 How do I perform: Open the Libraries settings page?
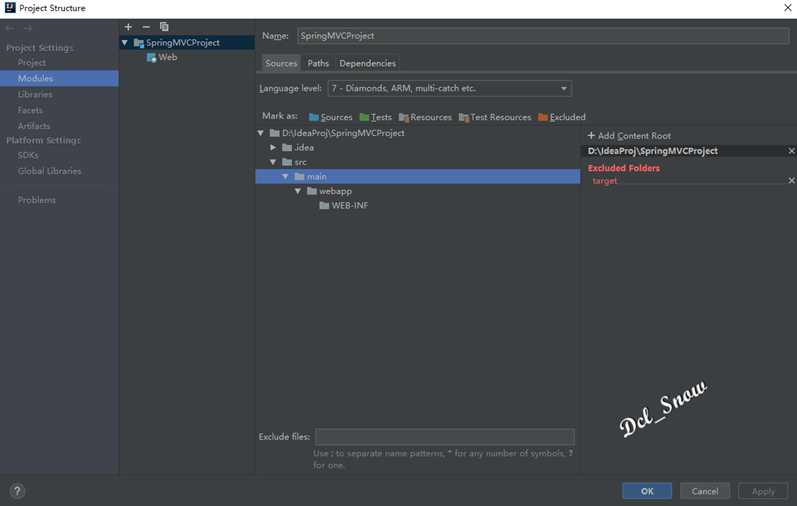[35, 94]
